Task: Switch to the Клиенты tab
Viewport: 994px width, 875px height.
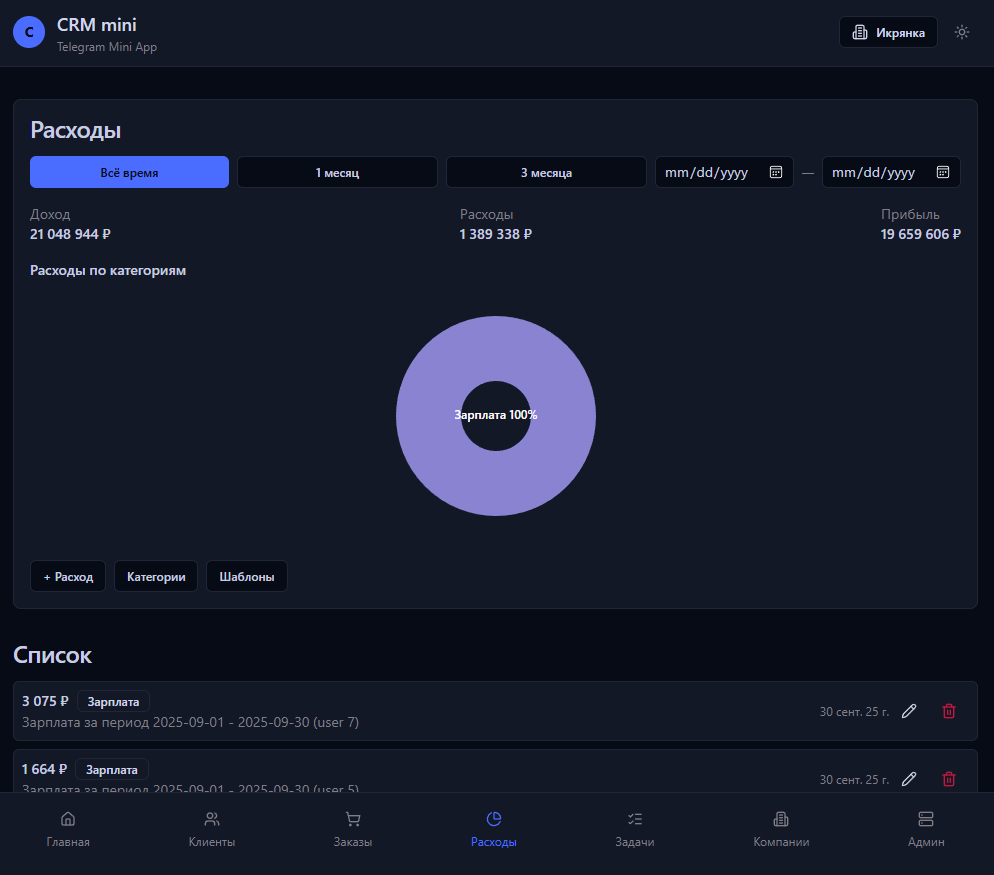Action: (x=212, y=829)
